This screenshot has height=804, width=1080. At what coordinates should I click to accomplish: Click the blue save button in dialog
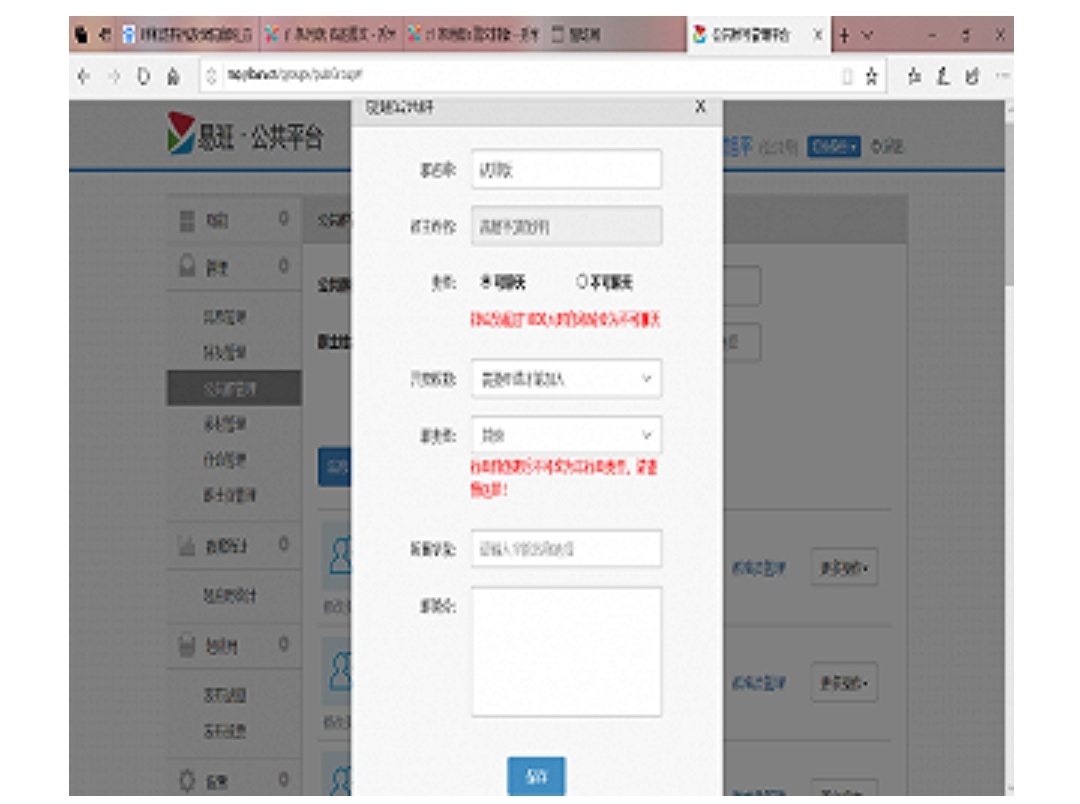coord(536,776)
